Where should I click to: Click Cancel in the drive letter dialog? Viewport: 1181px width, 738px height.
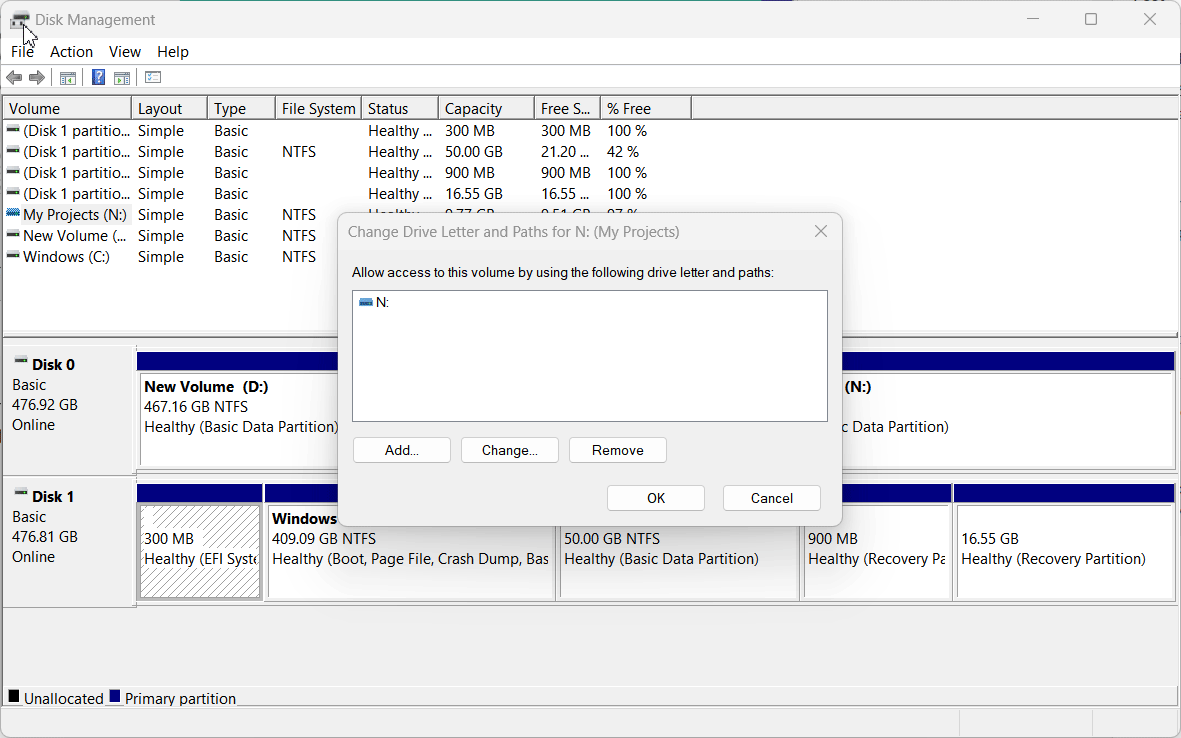(772, 498)
